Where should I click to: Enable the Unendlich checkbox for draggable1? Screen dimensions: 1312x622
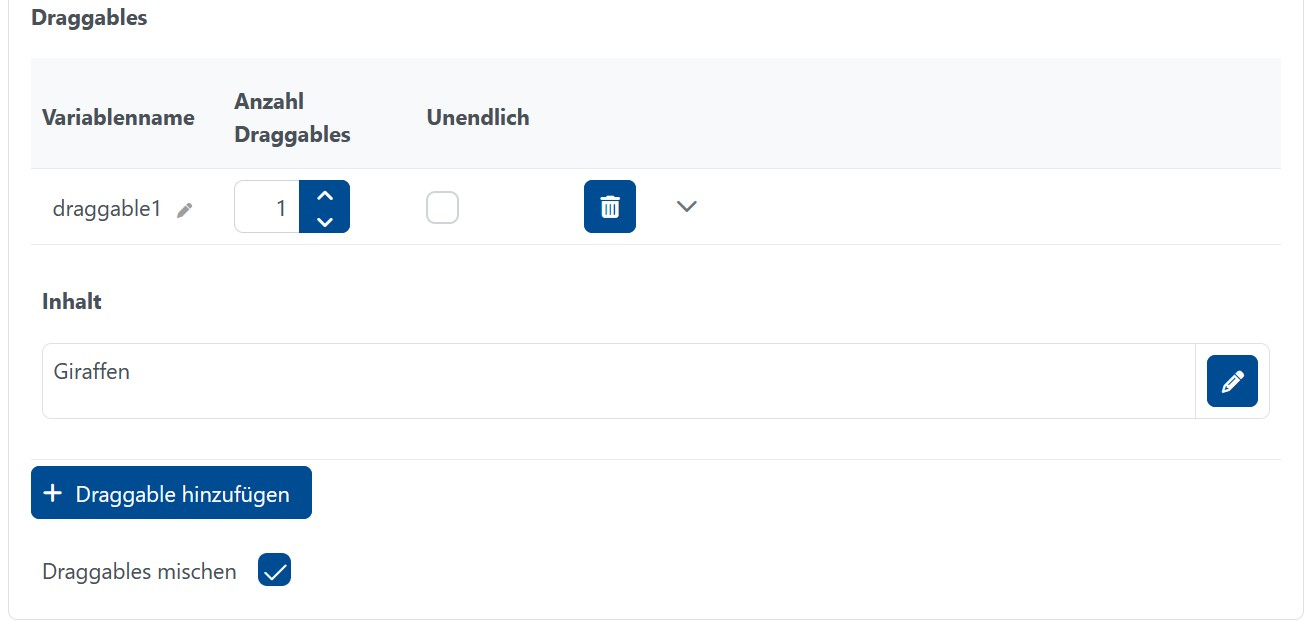442,208
